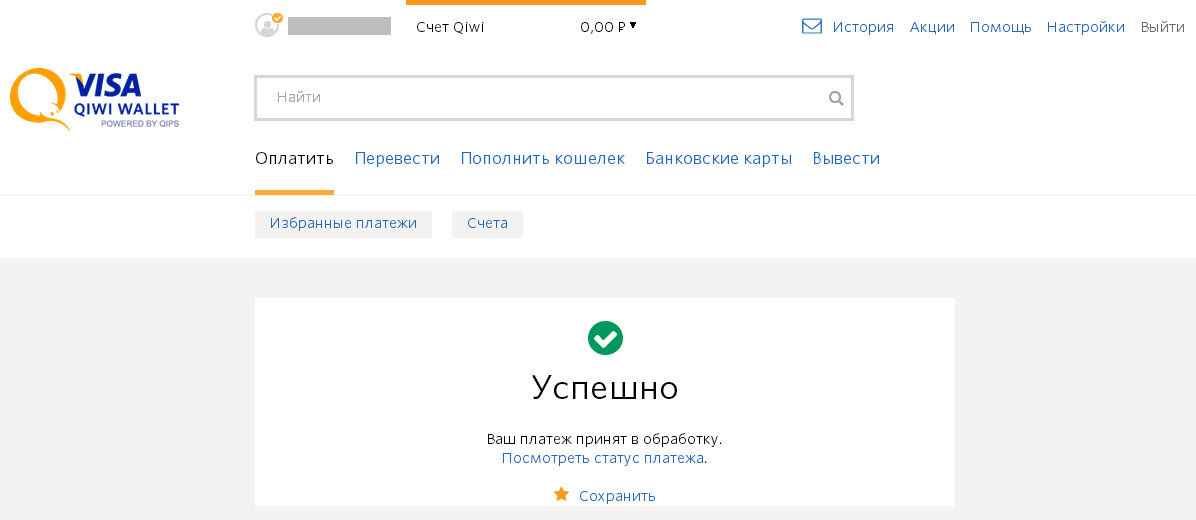Switch to the Оплатить tab
Viewport: 1196px width, 520px height.
coord(294,158)
